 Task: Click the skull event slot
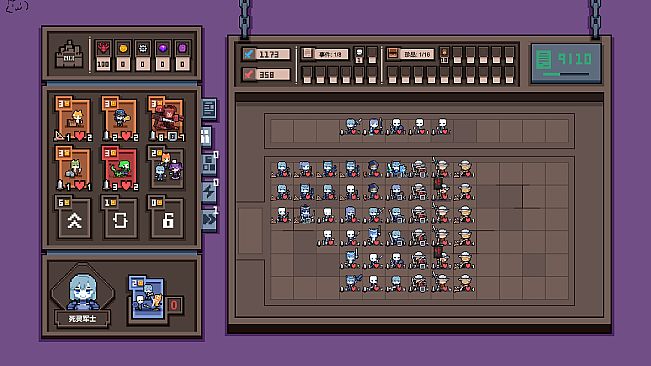359,55
